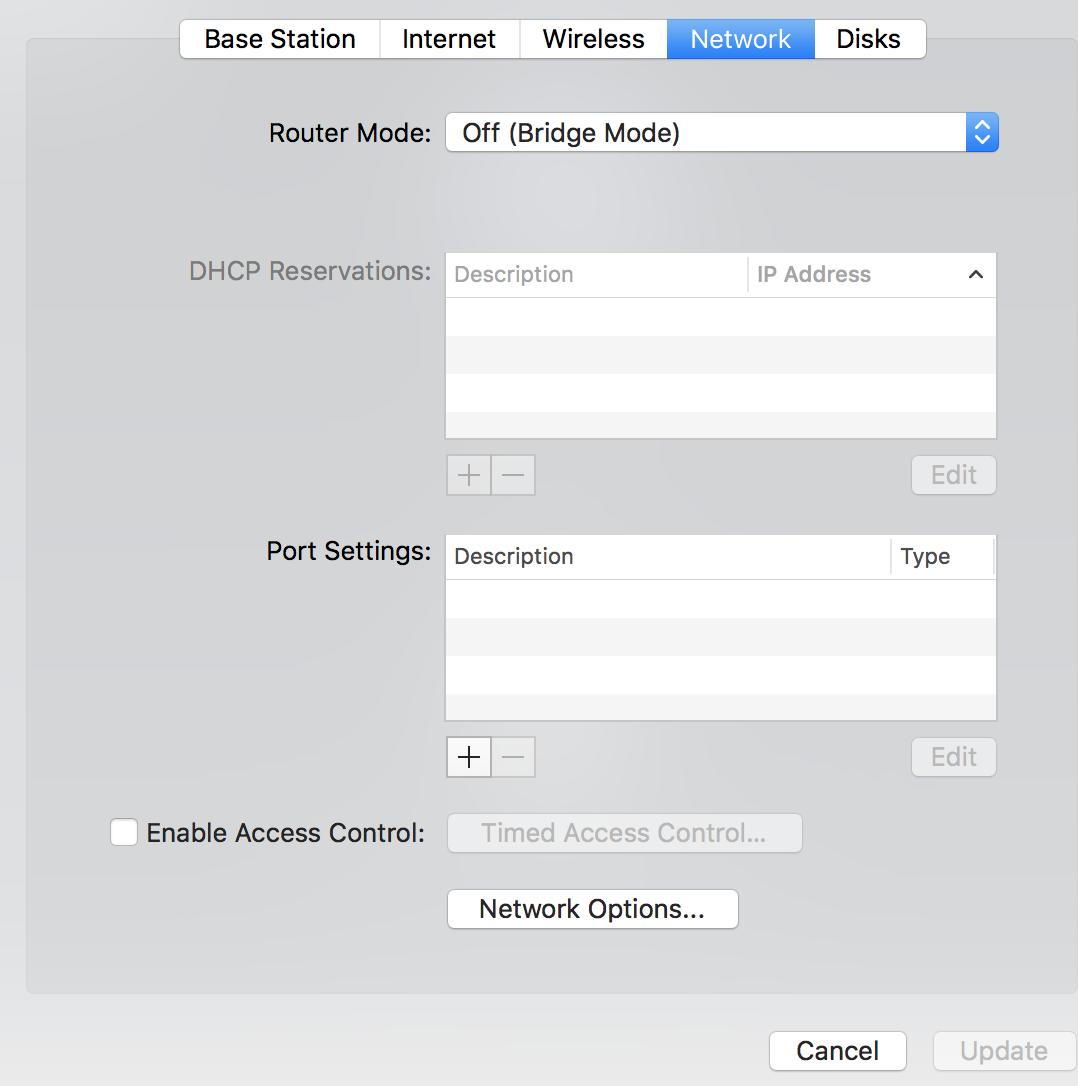Open Network Options dialog
Screen dimensions: 1078x1086
(x=592, y=909)
